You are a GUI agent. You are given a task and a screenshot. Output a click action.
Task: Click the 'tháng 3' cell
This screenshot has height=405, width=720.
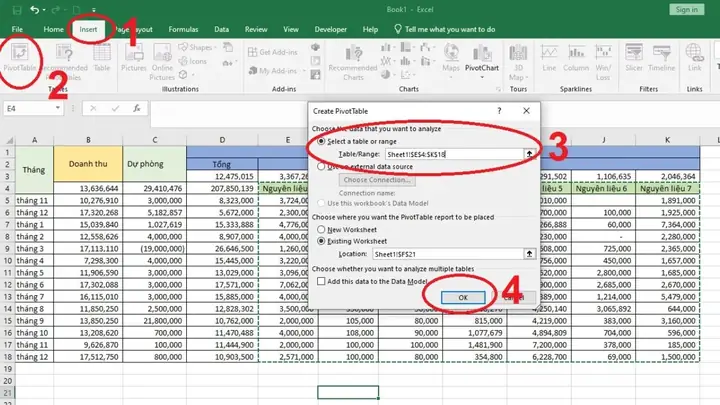click(x=34, y=248)
